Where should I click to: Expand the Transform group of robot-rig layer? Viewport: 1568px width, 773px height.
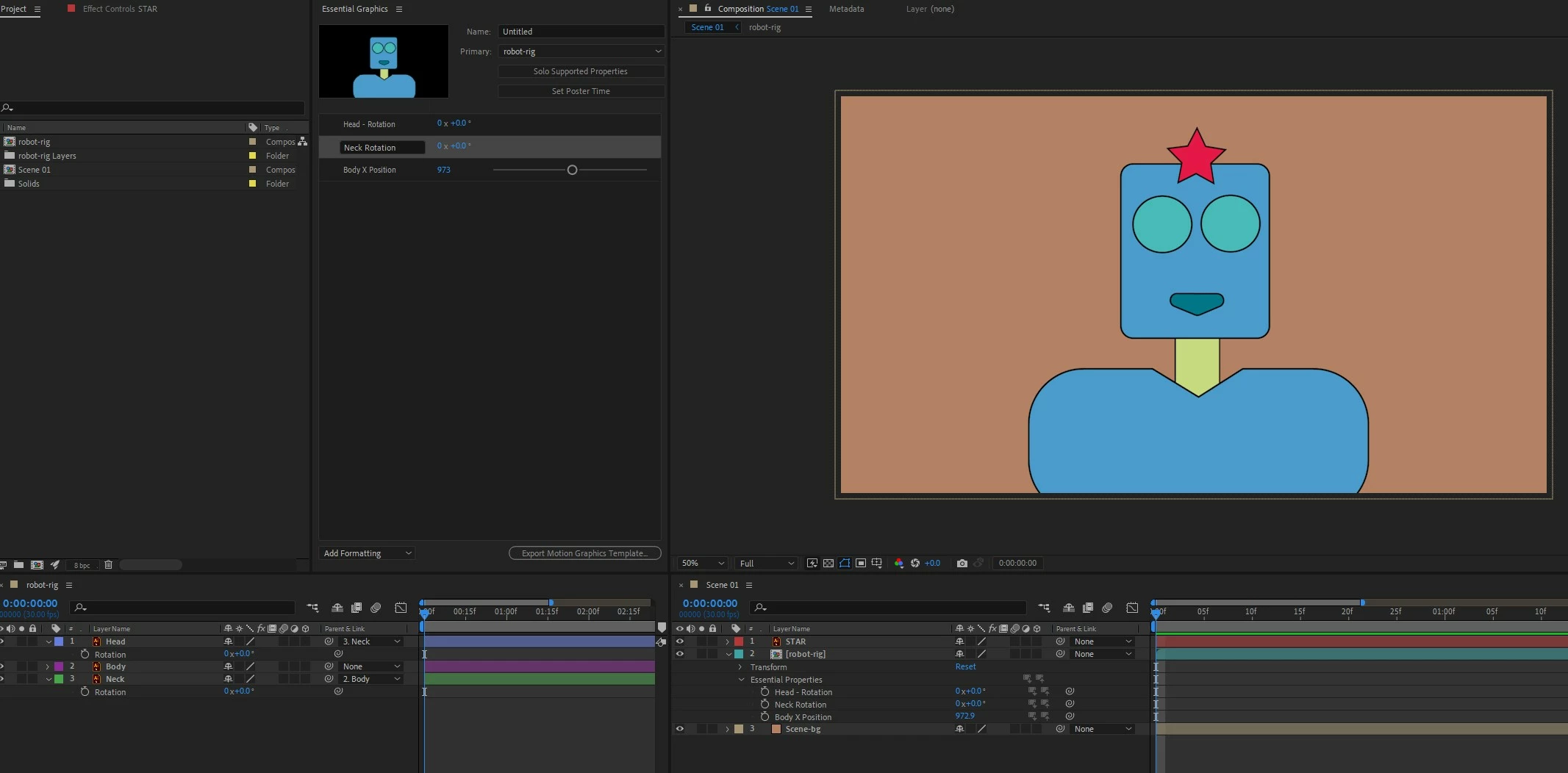740,666
